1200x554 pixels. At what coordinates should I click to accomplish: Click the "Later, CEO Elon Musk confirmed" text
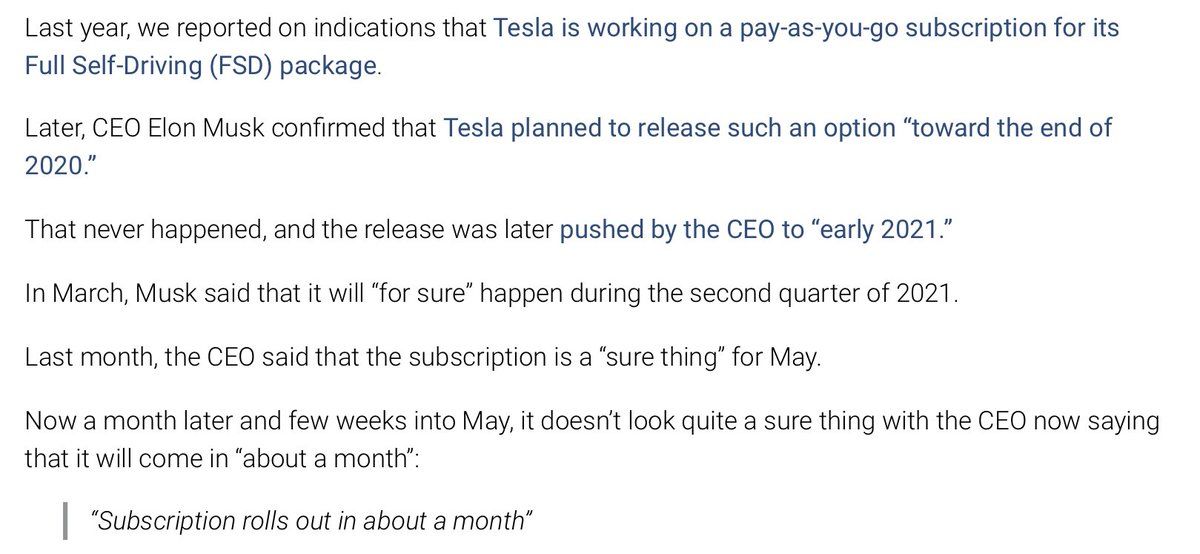click(230, 129)
